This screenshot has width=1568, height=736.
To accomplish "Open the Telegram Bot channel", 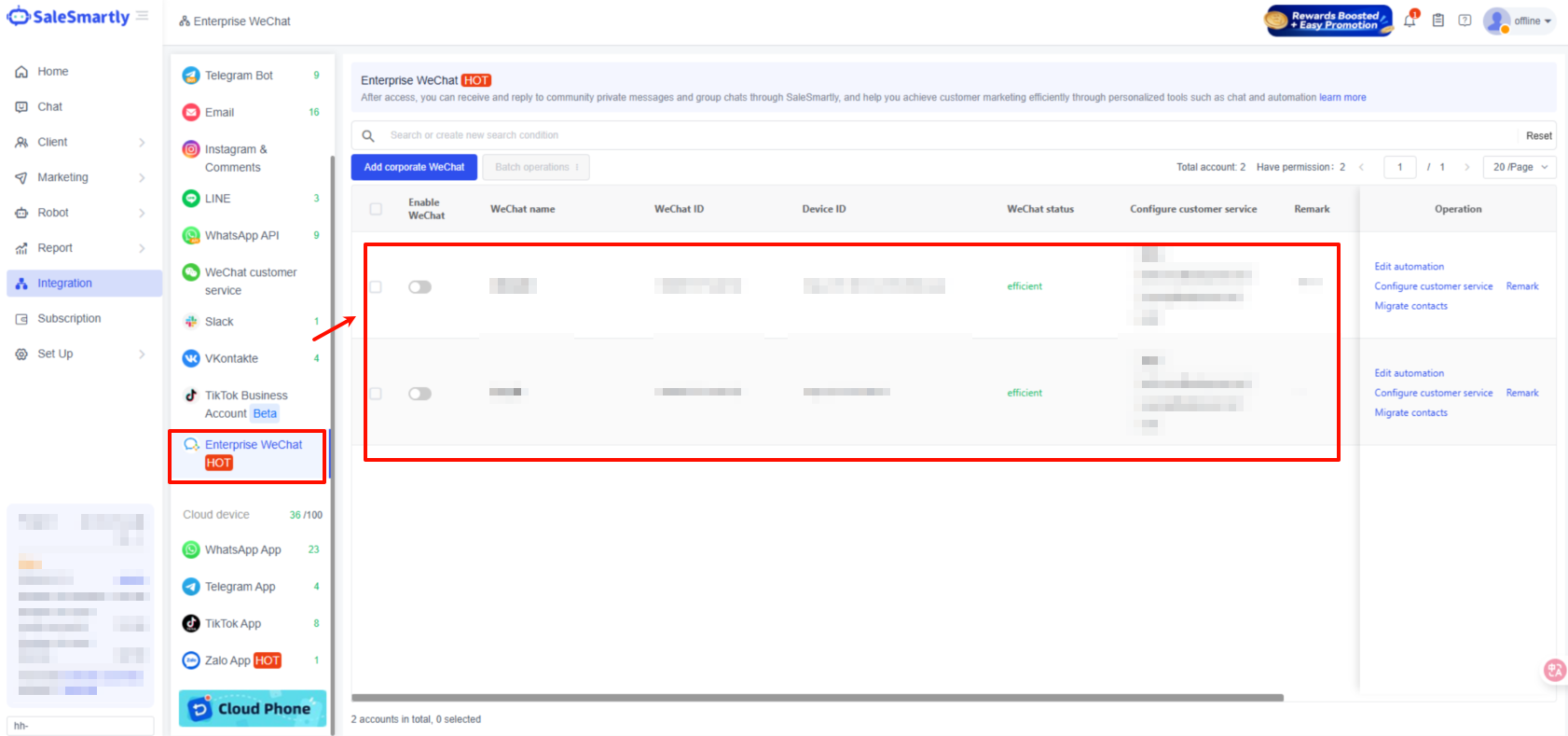I will coord(239,76).
